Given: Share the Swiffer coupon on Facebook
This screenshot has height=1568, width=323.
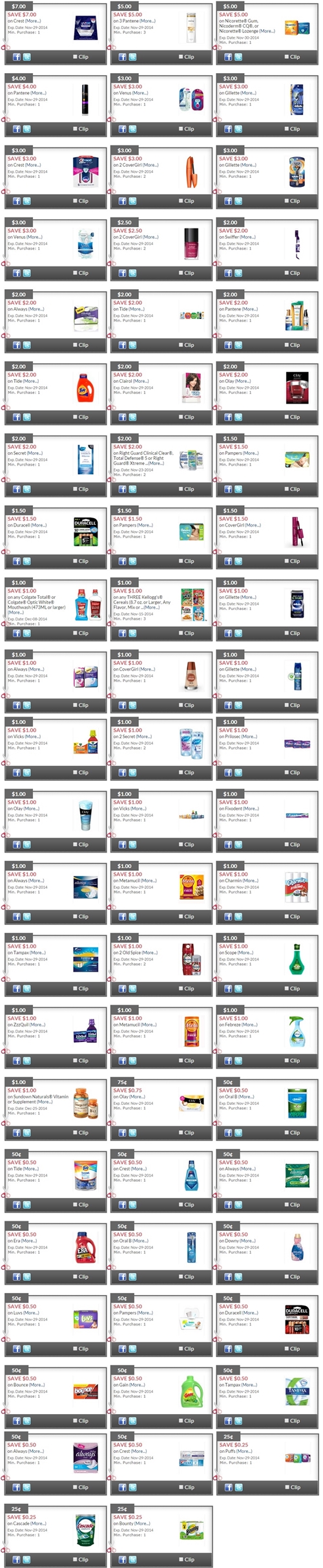Looking at the screenshot, I should pos(228,273).
